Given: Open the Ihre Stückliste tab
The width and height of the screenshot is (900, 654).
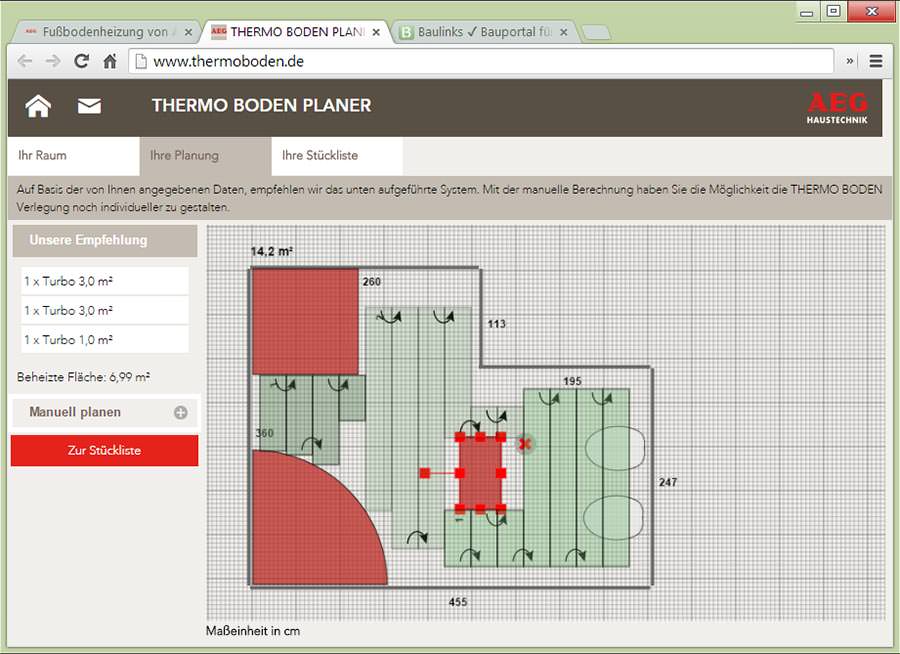Looking at the screenshot, I should click(x=337, y=156).
